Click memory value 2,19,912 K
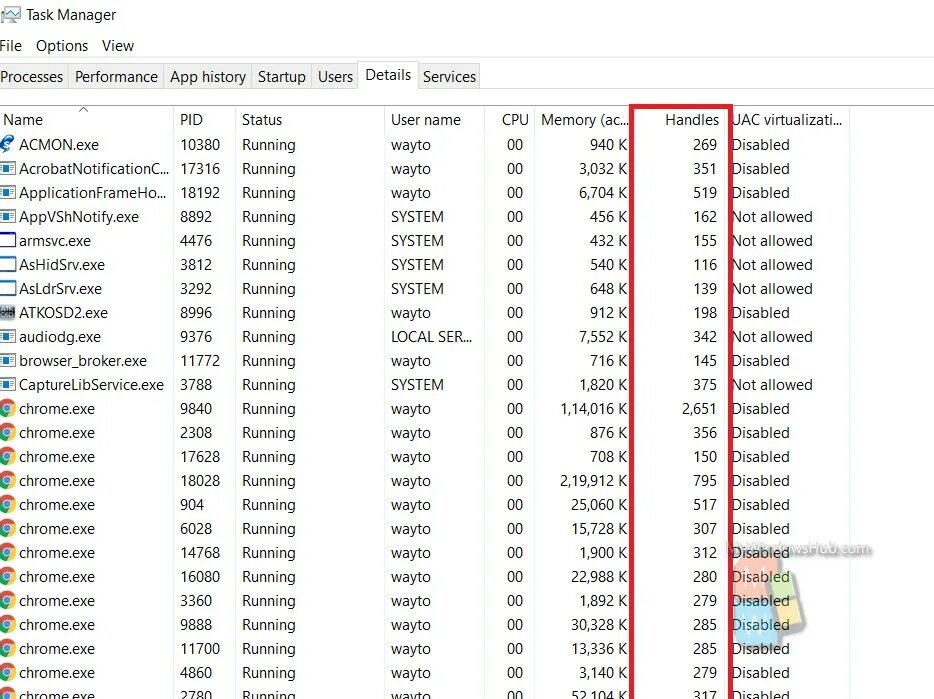934x699 pixels. click(x=593, y=481)
